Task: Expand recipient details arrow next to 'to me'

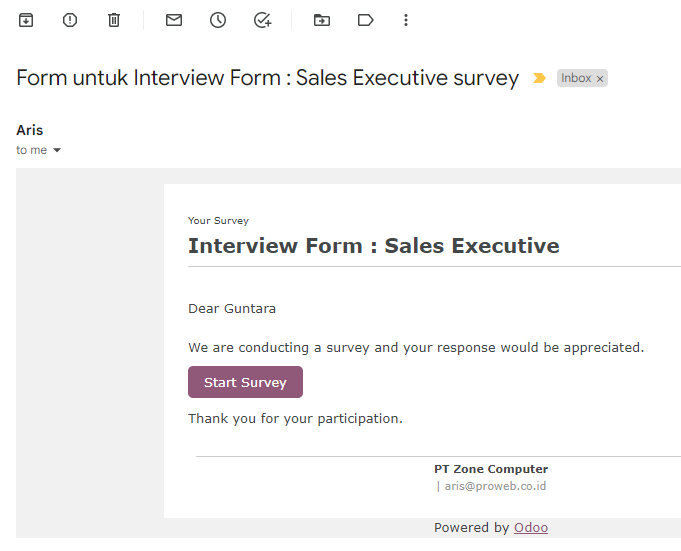Action: coord(57,150)
